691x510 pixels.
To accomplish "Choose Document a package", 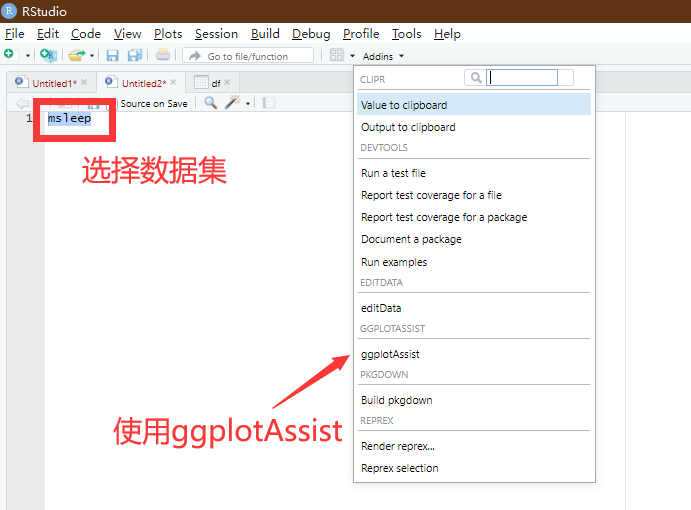I will click(x=474, y=239).
